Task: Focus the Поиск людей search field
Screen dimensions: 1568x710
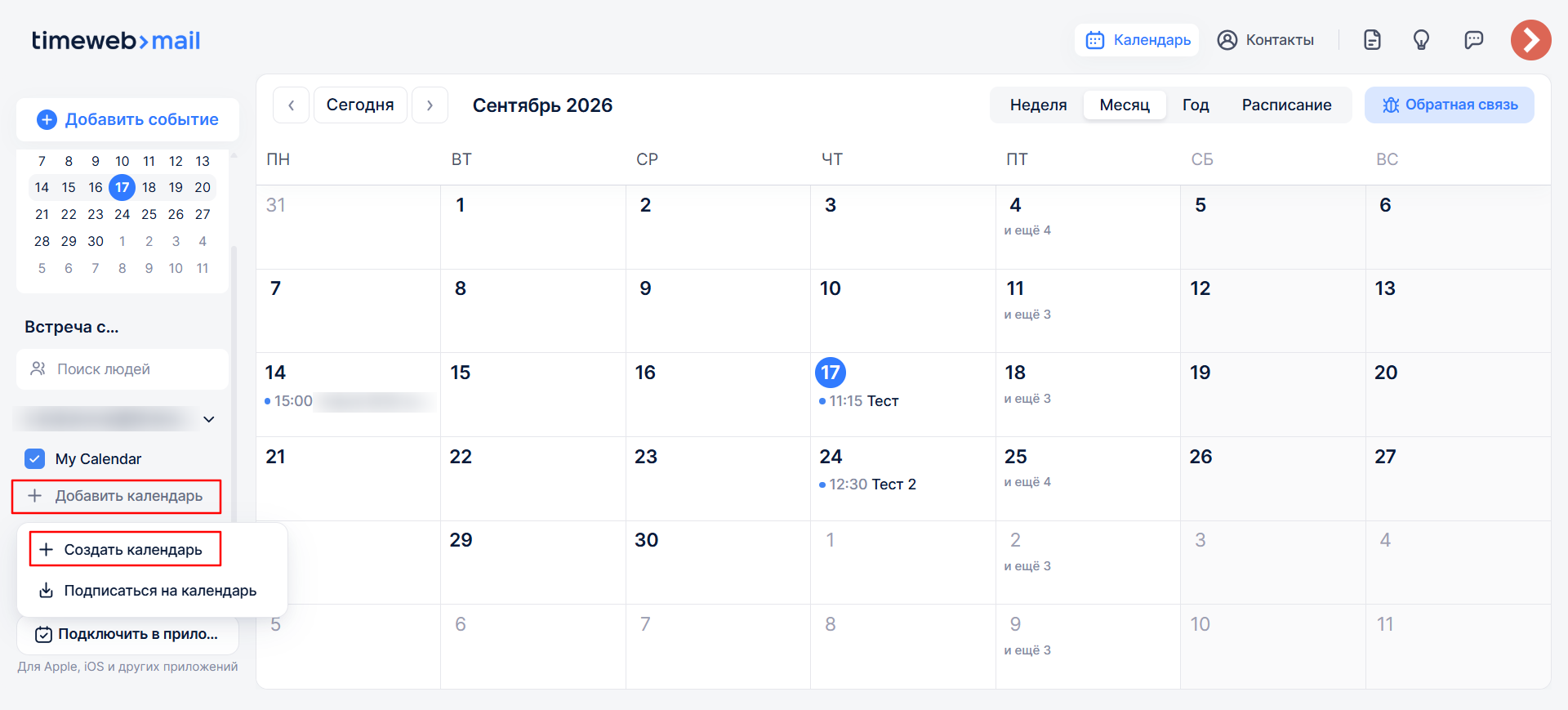Action: coord(122,369)
